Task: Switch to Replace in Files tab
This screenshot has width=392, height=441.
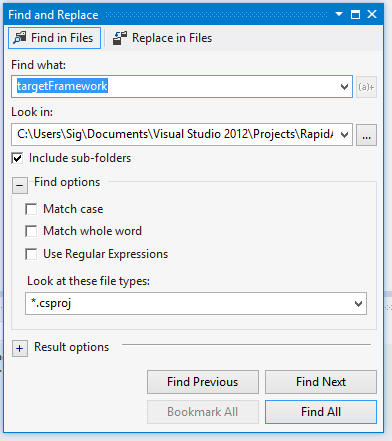Action: click(162, 38)
